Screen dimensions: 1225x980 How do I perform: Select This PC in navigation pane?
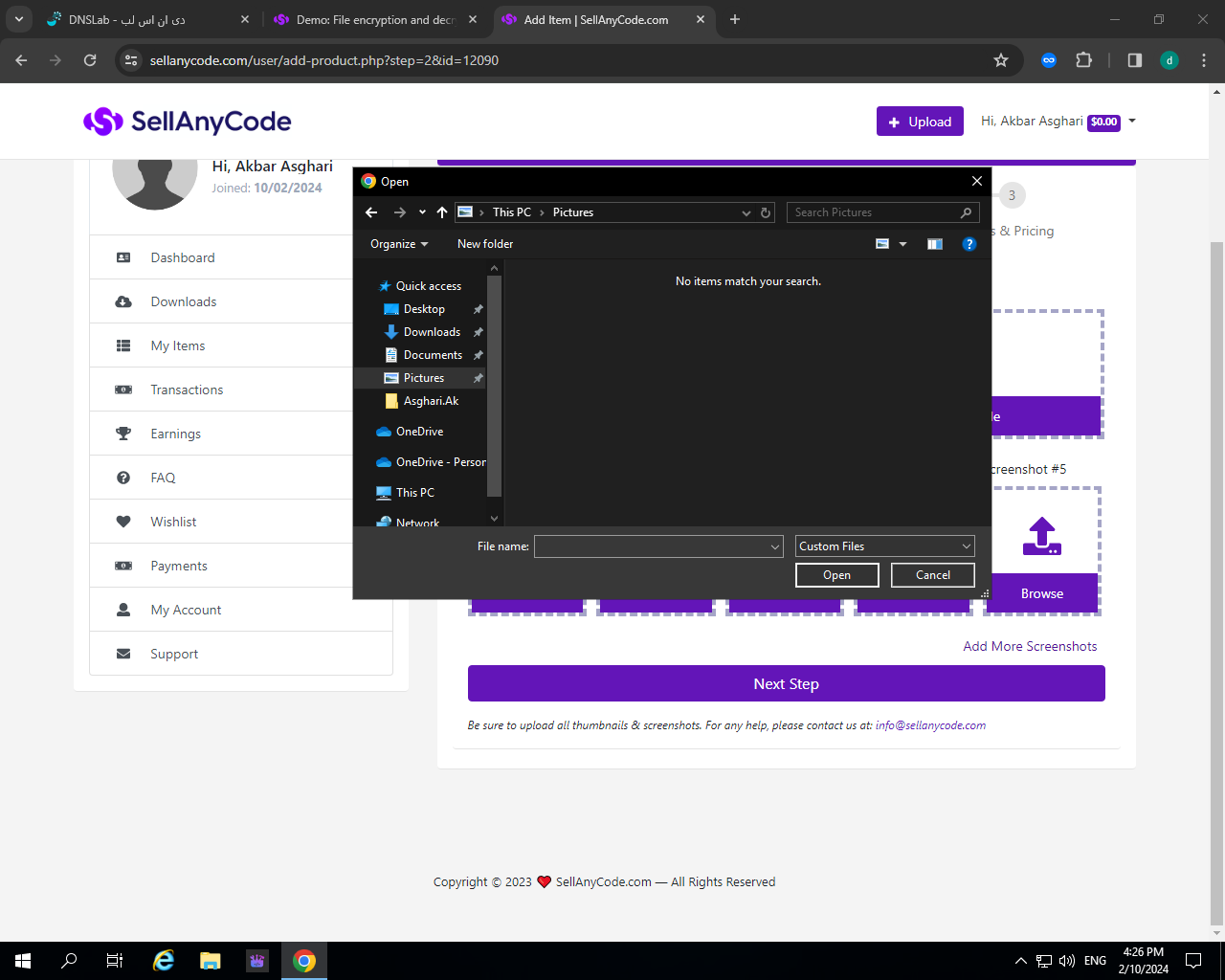click(x=414, y=493)
